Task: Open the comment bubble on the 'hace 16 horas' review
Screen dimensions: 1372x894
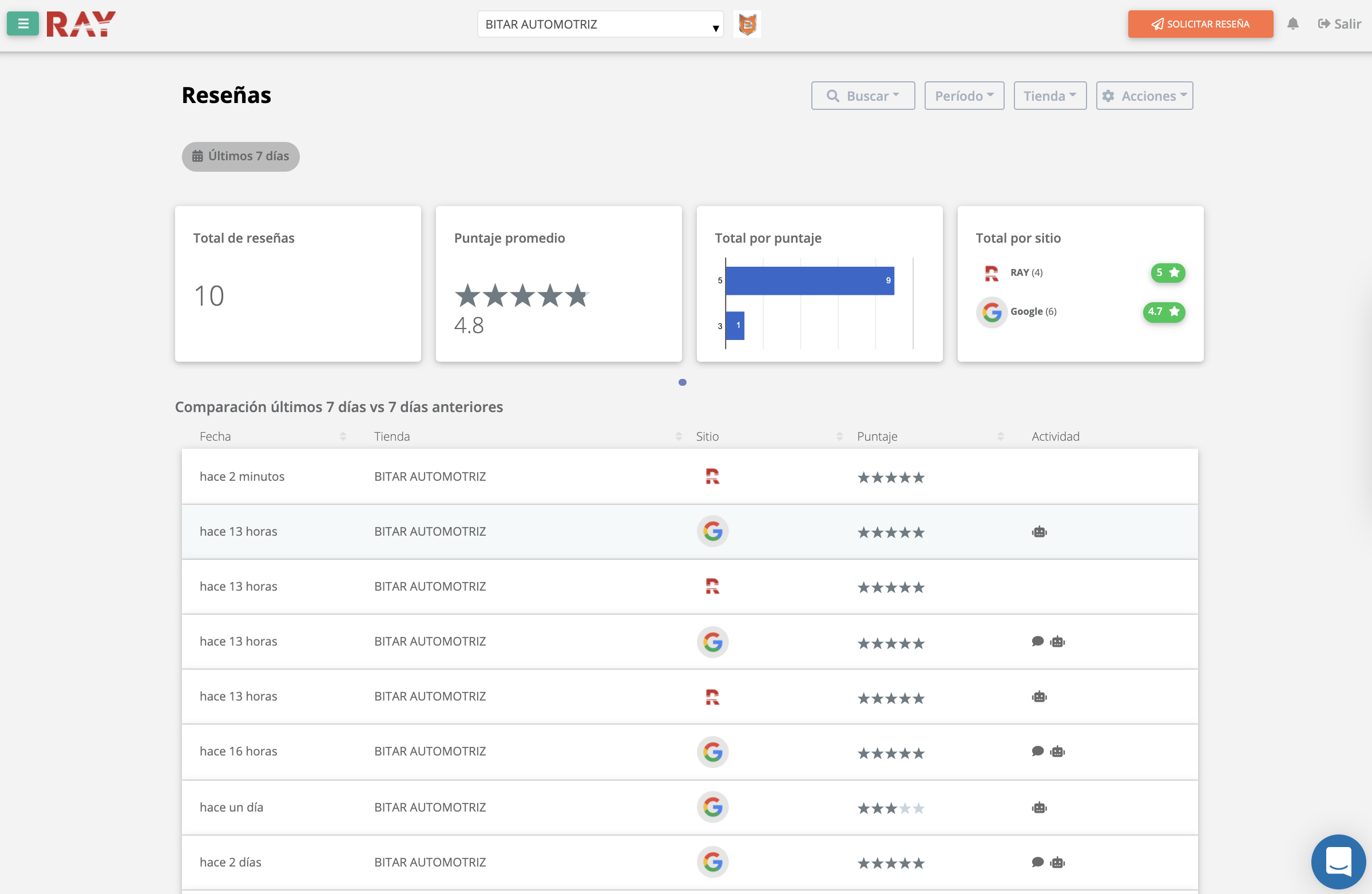Action: pos(1038,751)
